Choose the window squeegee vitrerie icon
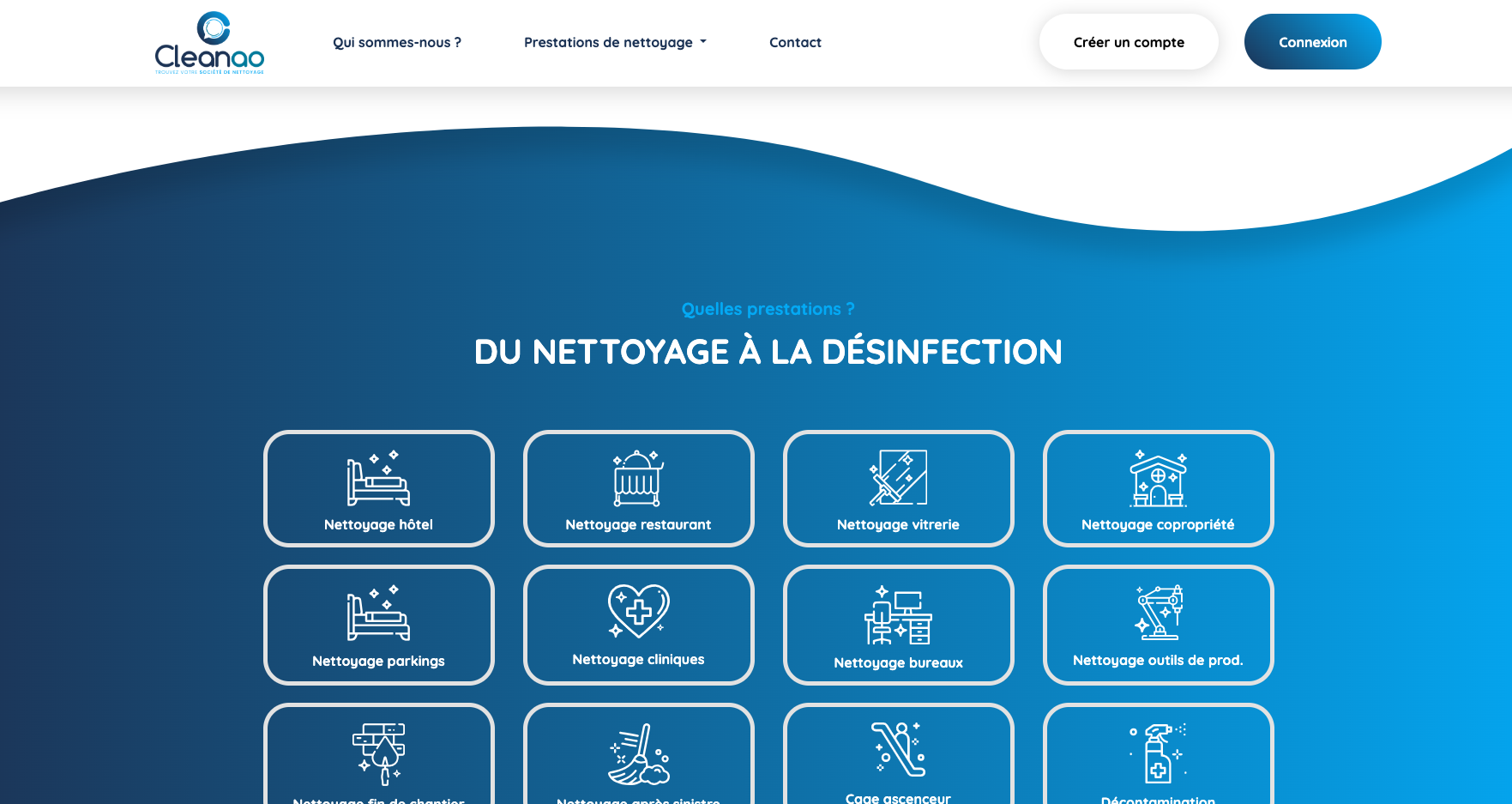The height and width of the screenshot is (804, 1512). [898, 478]
